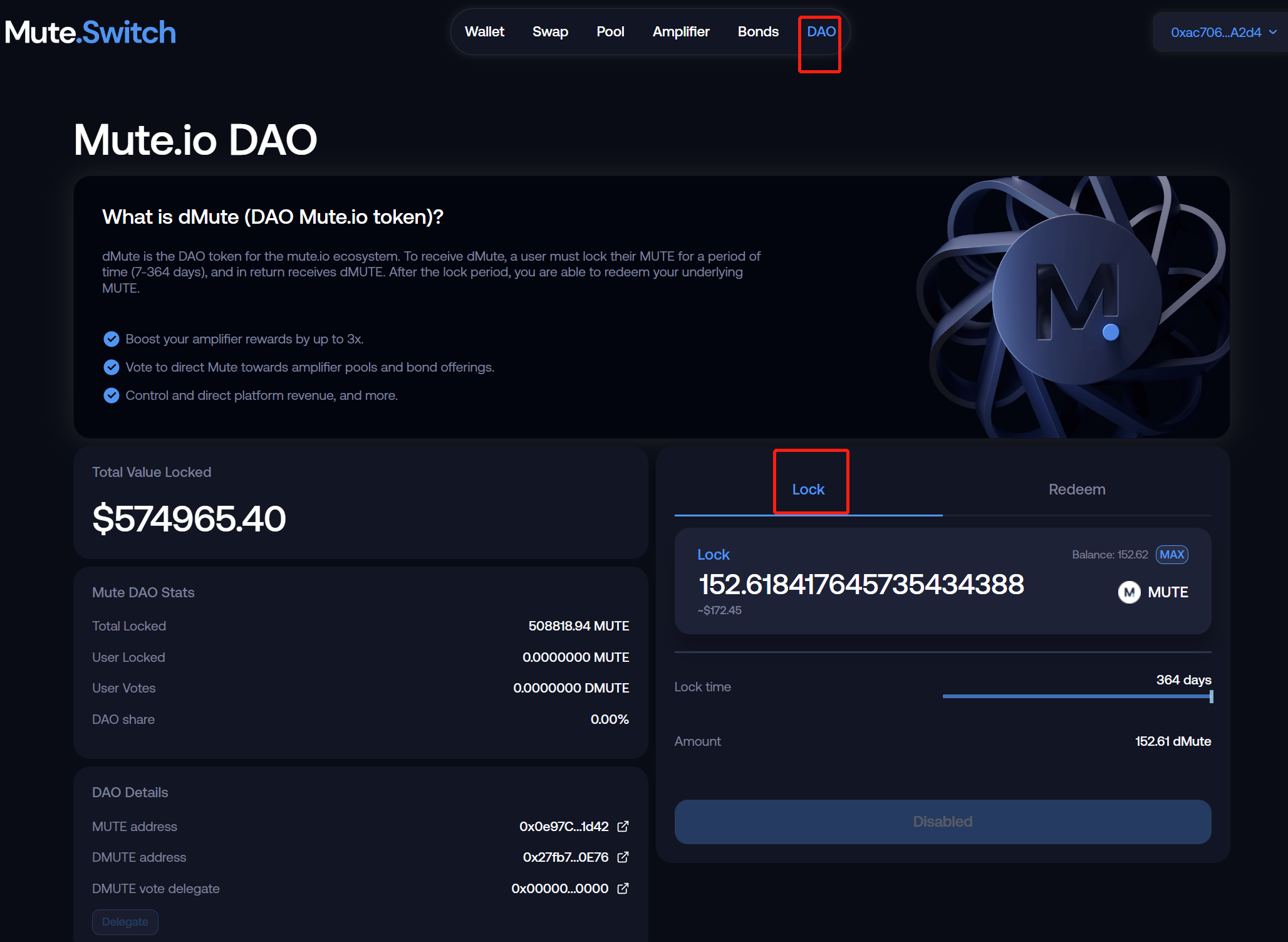The image size is (1288, 942).
Task: Click the M coin illustration
Action: click(x=1077, y=300)
